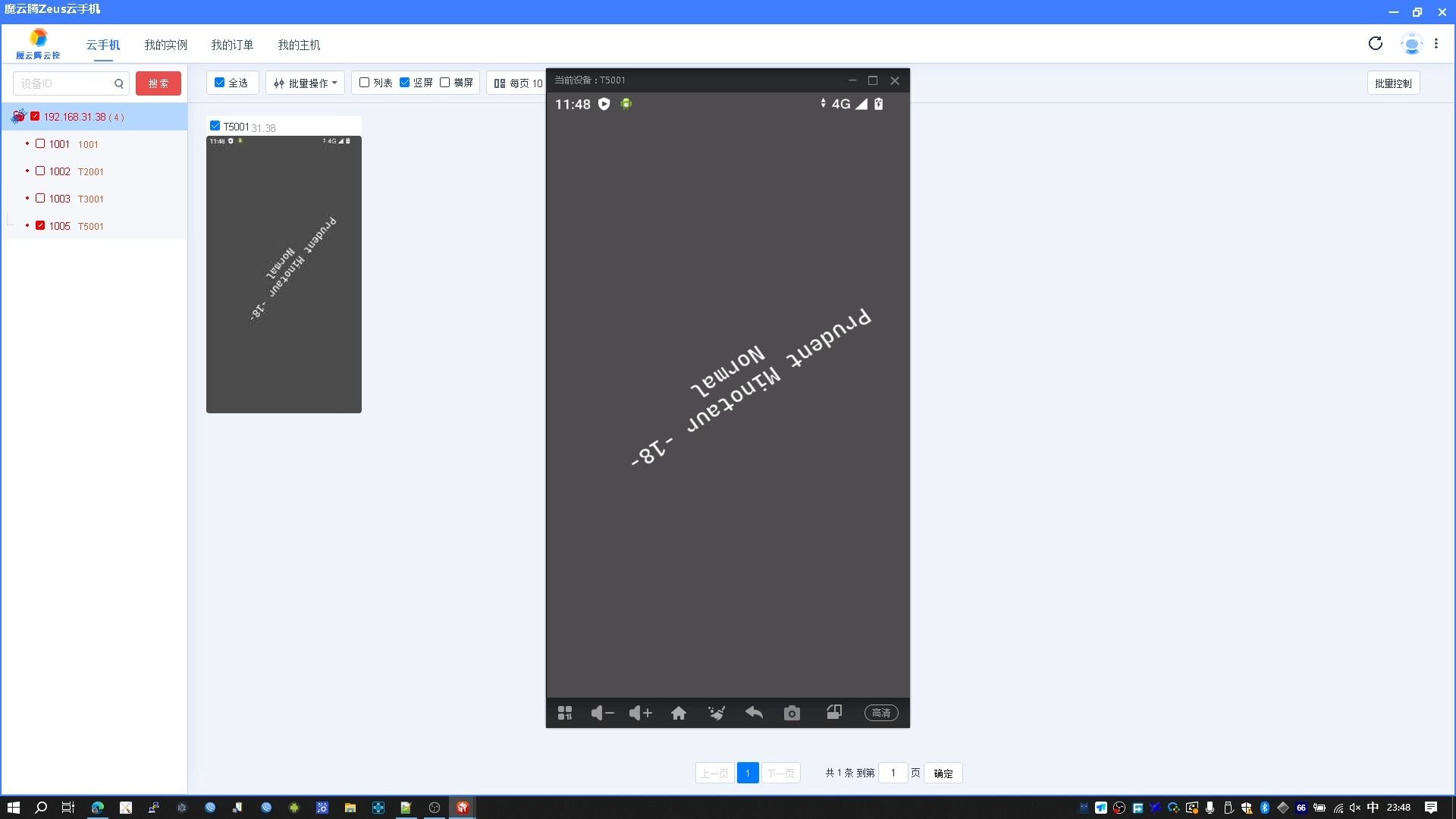Click the volume down icon
1456x819 pixels.
[x=603, y=712]
